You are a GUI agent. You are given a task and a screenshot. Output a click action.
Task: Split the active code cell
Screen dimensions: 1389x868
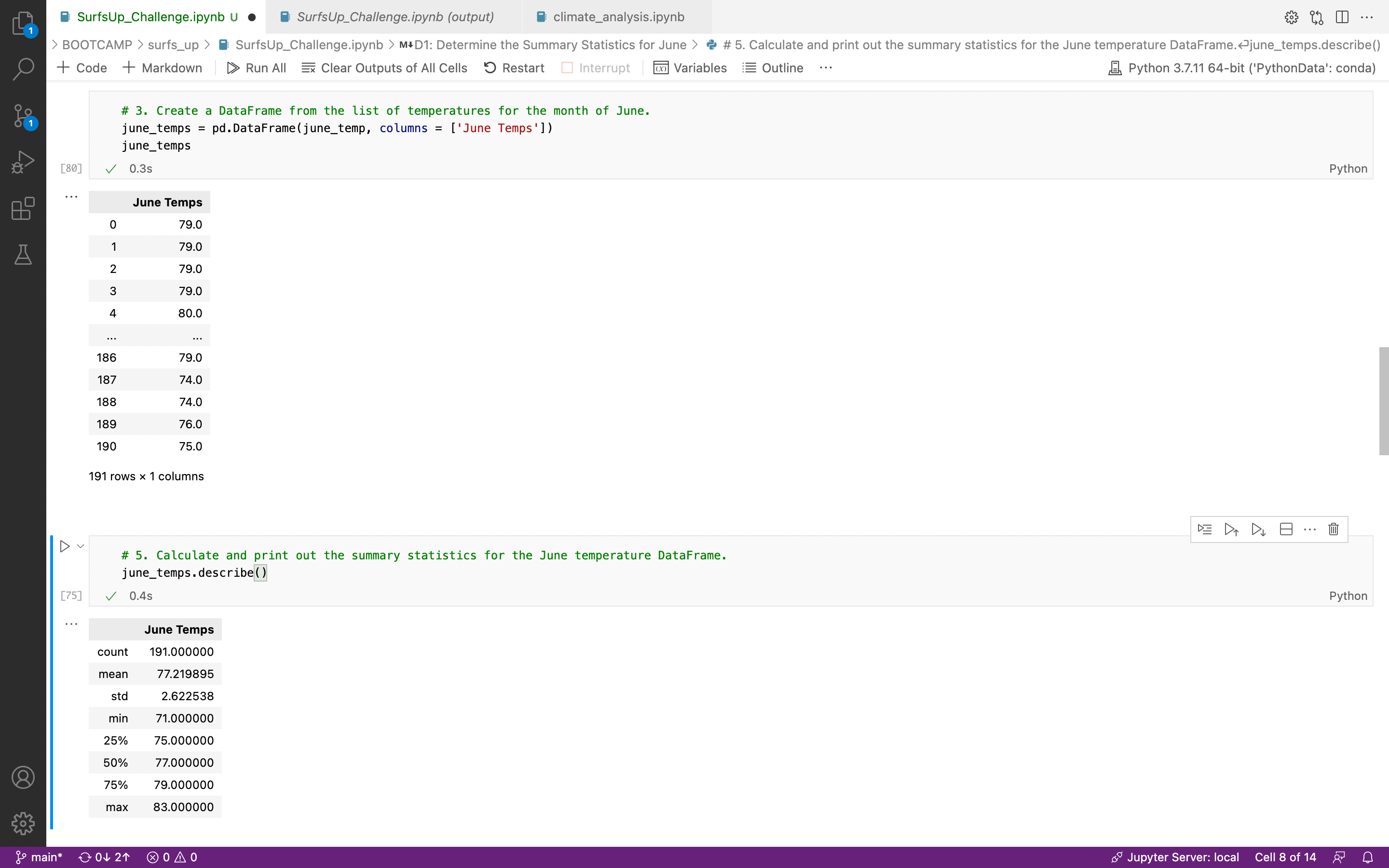pos(1286,529)
